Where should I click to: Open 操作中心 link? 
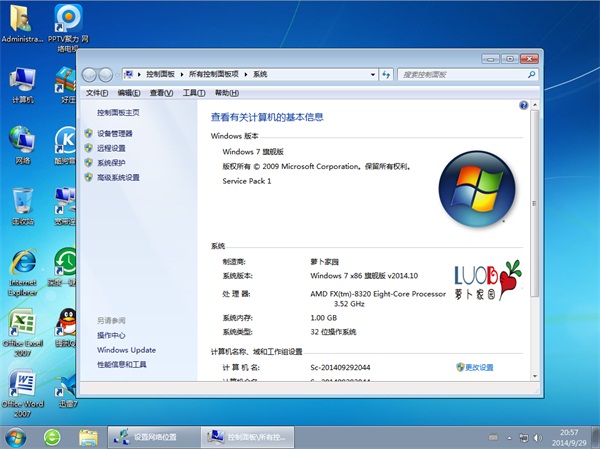[111, 335]
